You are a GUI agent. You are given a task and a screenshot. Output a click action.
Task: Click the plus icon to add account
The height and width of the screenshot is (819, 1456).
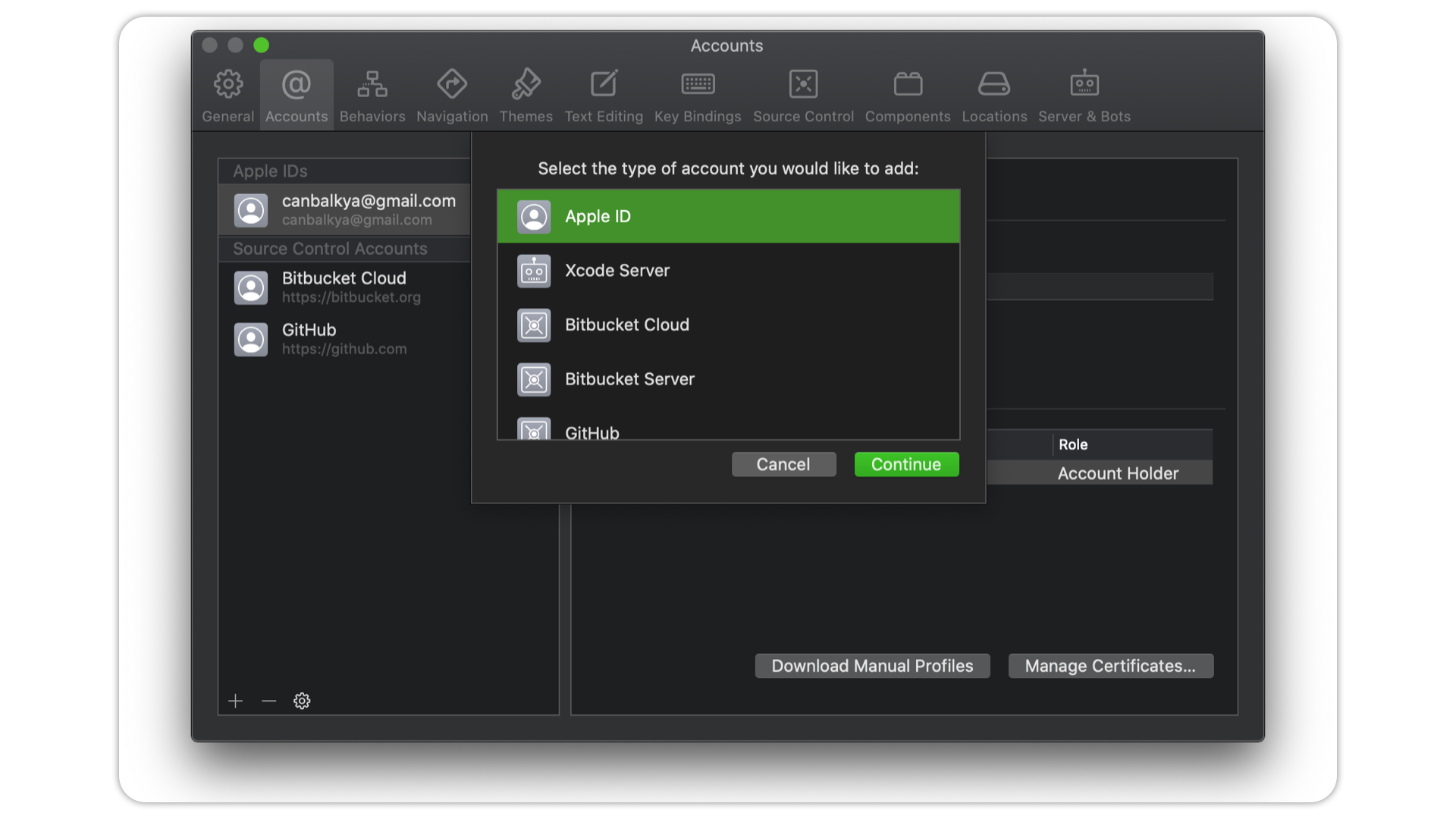pos(236,701)
